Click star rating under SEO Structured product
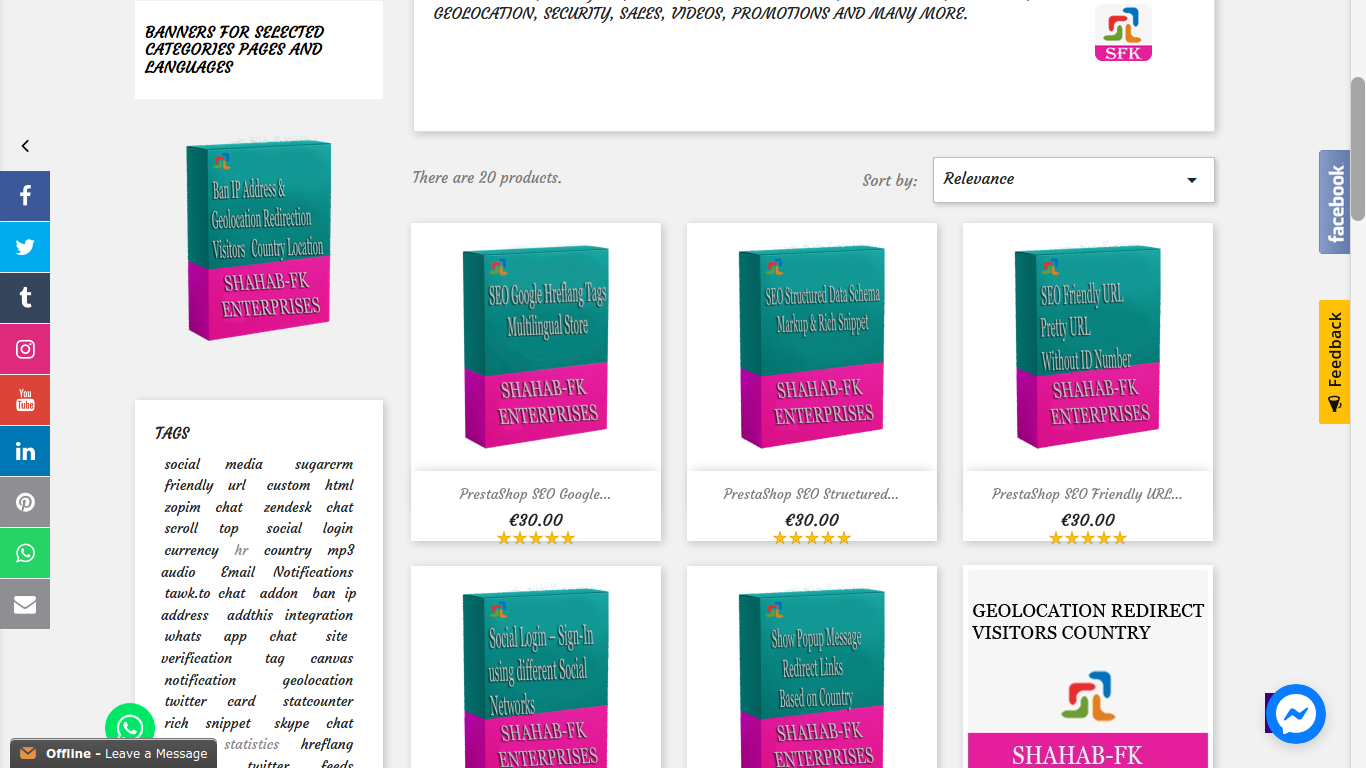The image size is (1366, 768). coord(812,538)
